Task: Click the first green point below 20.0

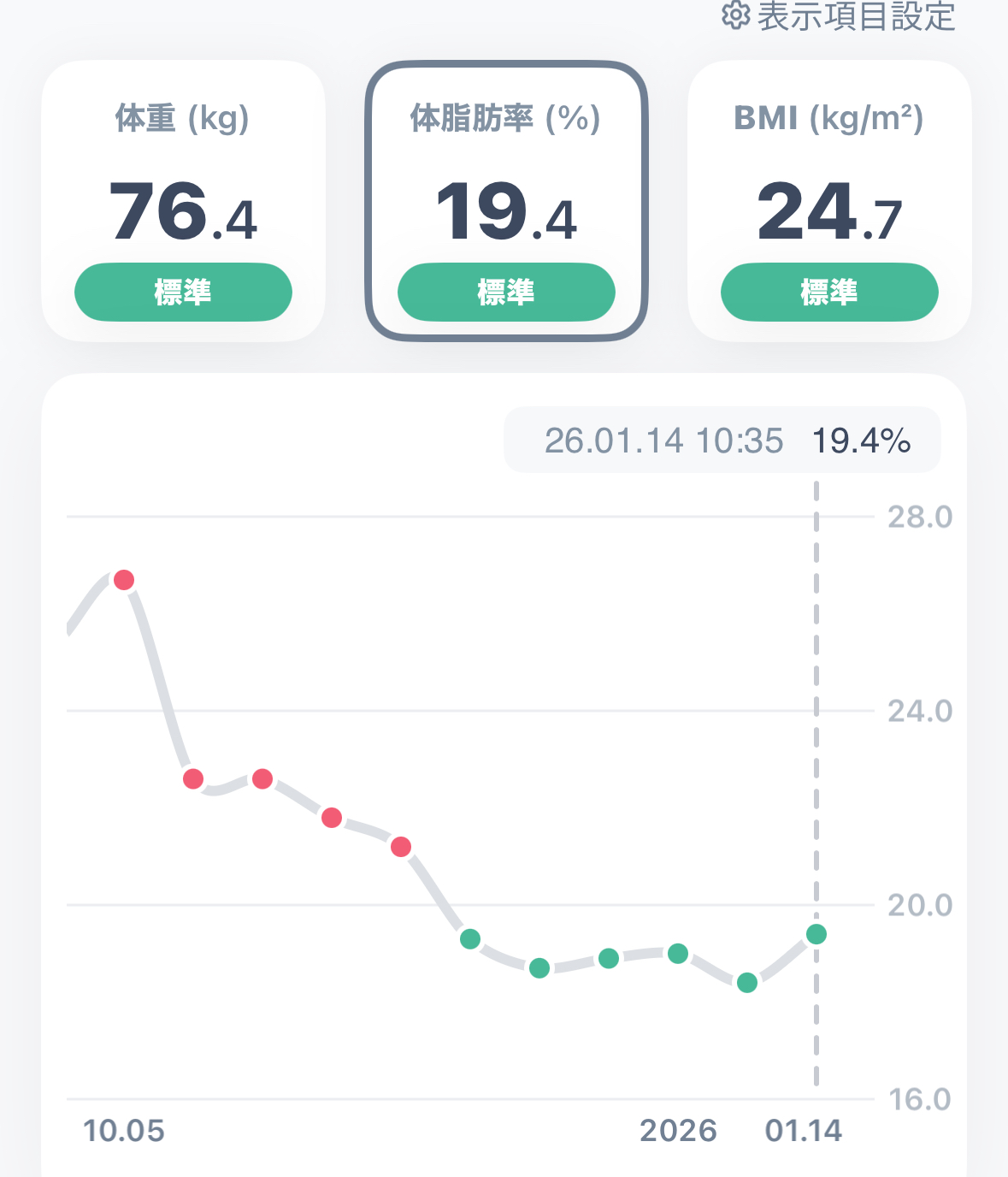Action: click(x=470, y=939)
